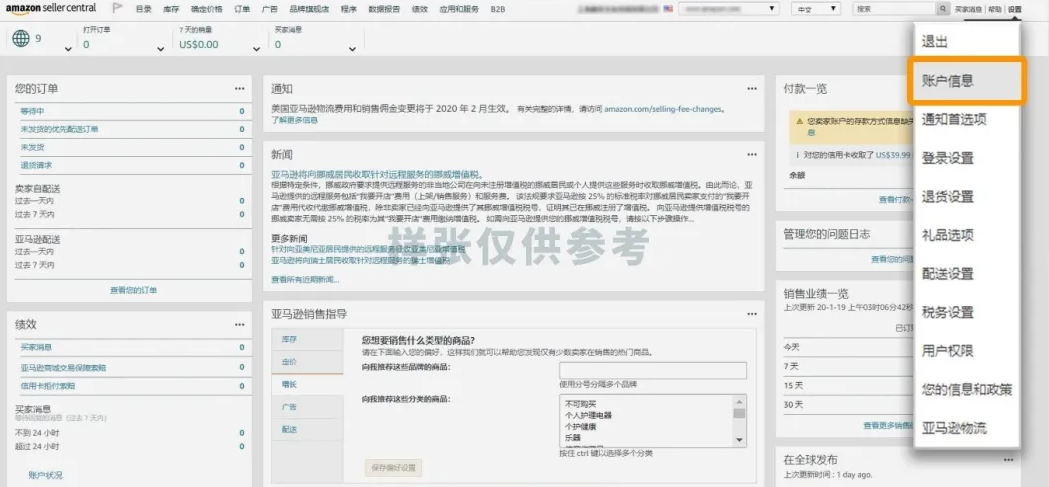1049x487 pixels.
Task: Expand the 打开订单 summary arrow
Action: pyautogui.click(x=160, y=50)
